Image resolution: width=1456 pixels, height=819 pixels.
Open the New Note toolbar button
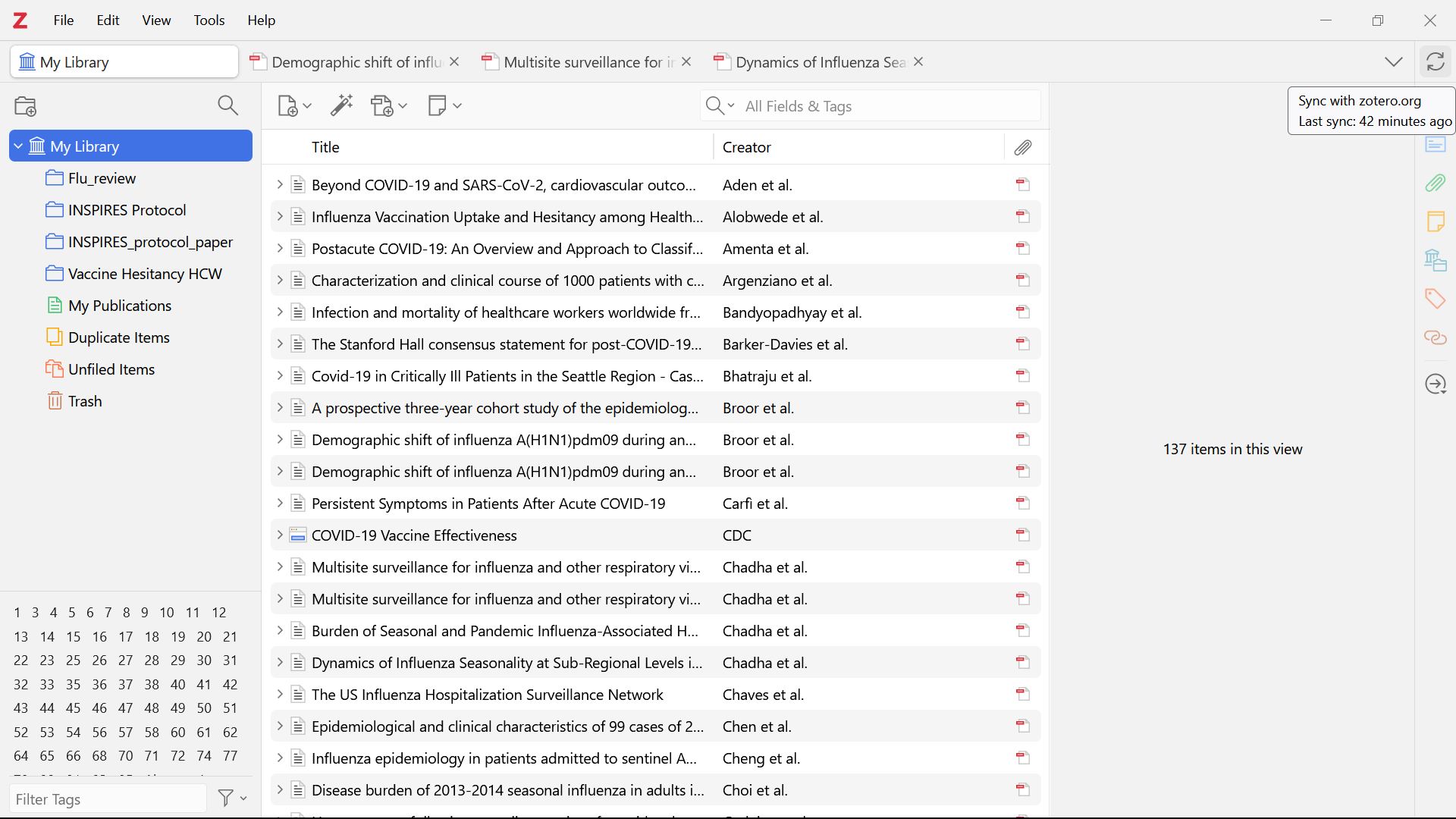pyautogui.click(x=444, y=106)
